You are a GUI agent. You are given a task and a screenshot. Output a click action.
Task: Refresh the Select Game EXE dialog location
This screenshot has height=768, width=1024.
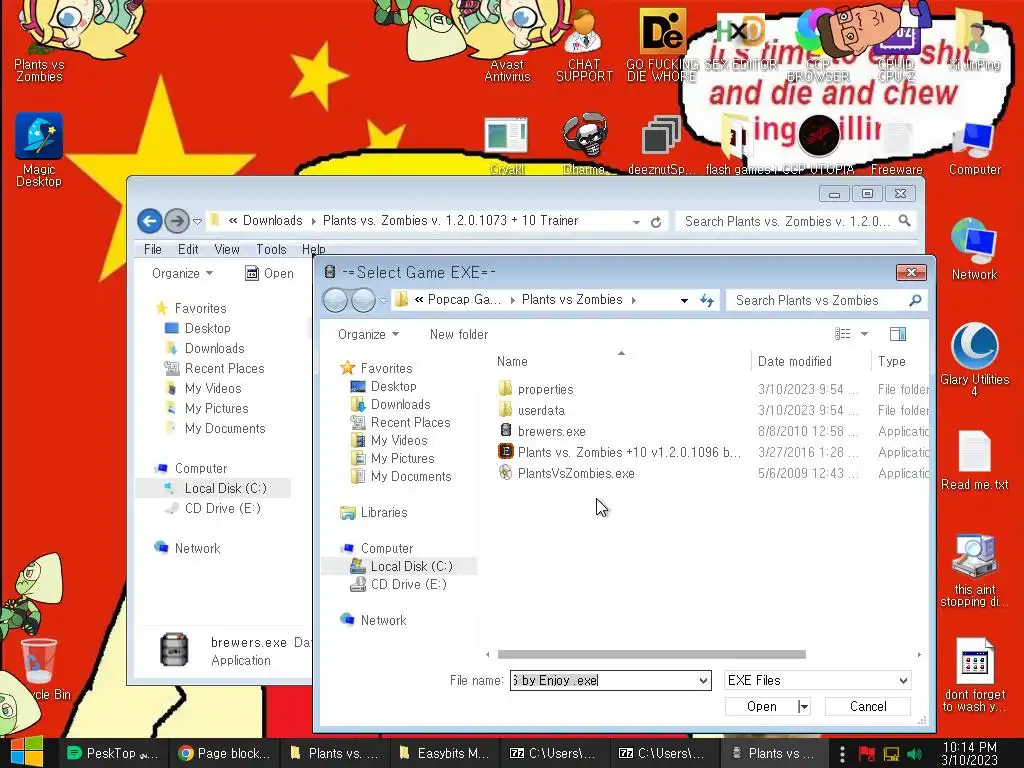(707, 300)
